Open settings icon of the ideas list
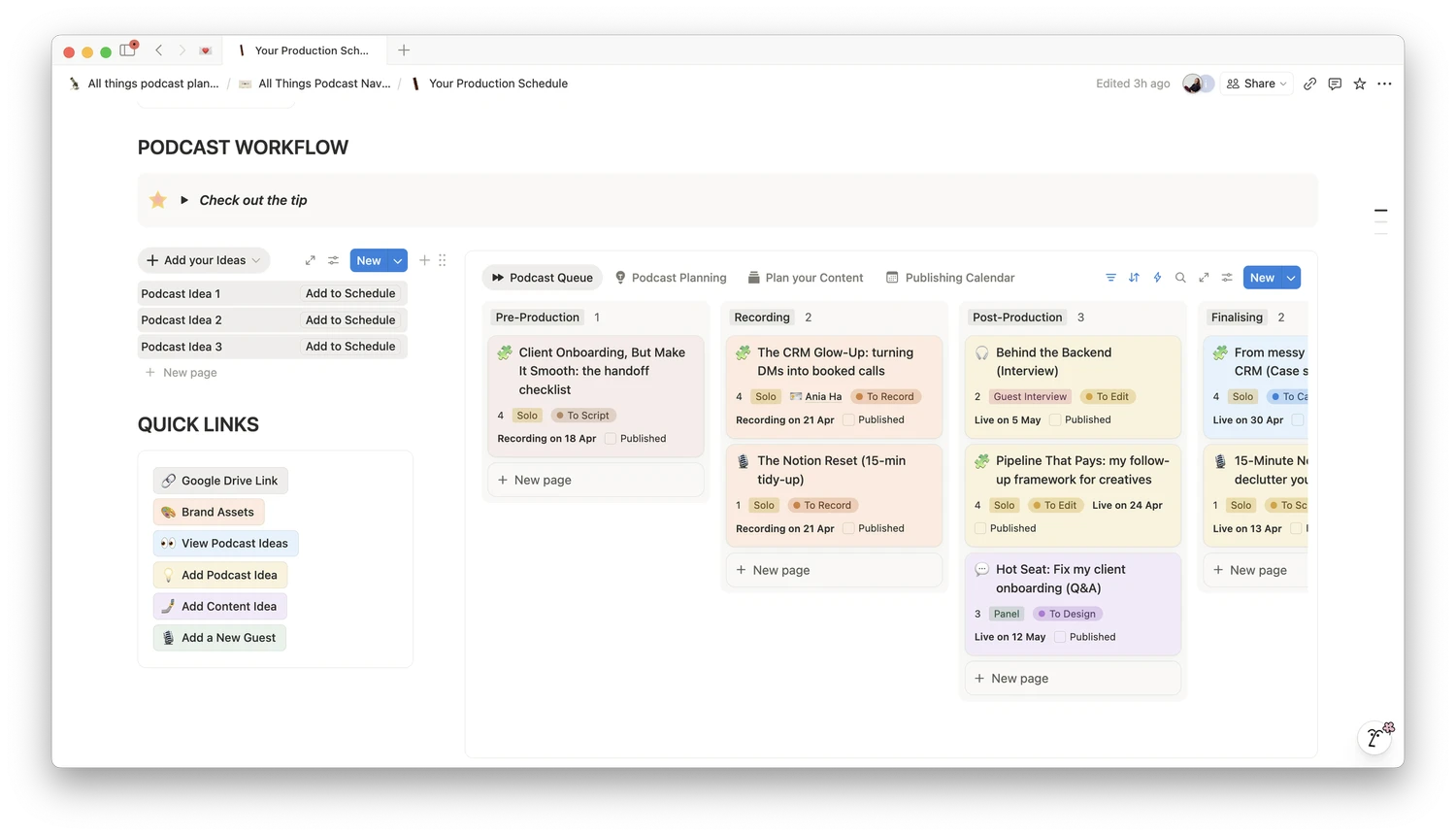This screenshot has height=836, width=1456. (x=333, y=260)
